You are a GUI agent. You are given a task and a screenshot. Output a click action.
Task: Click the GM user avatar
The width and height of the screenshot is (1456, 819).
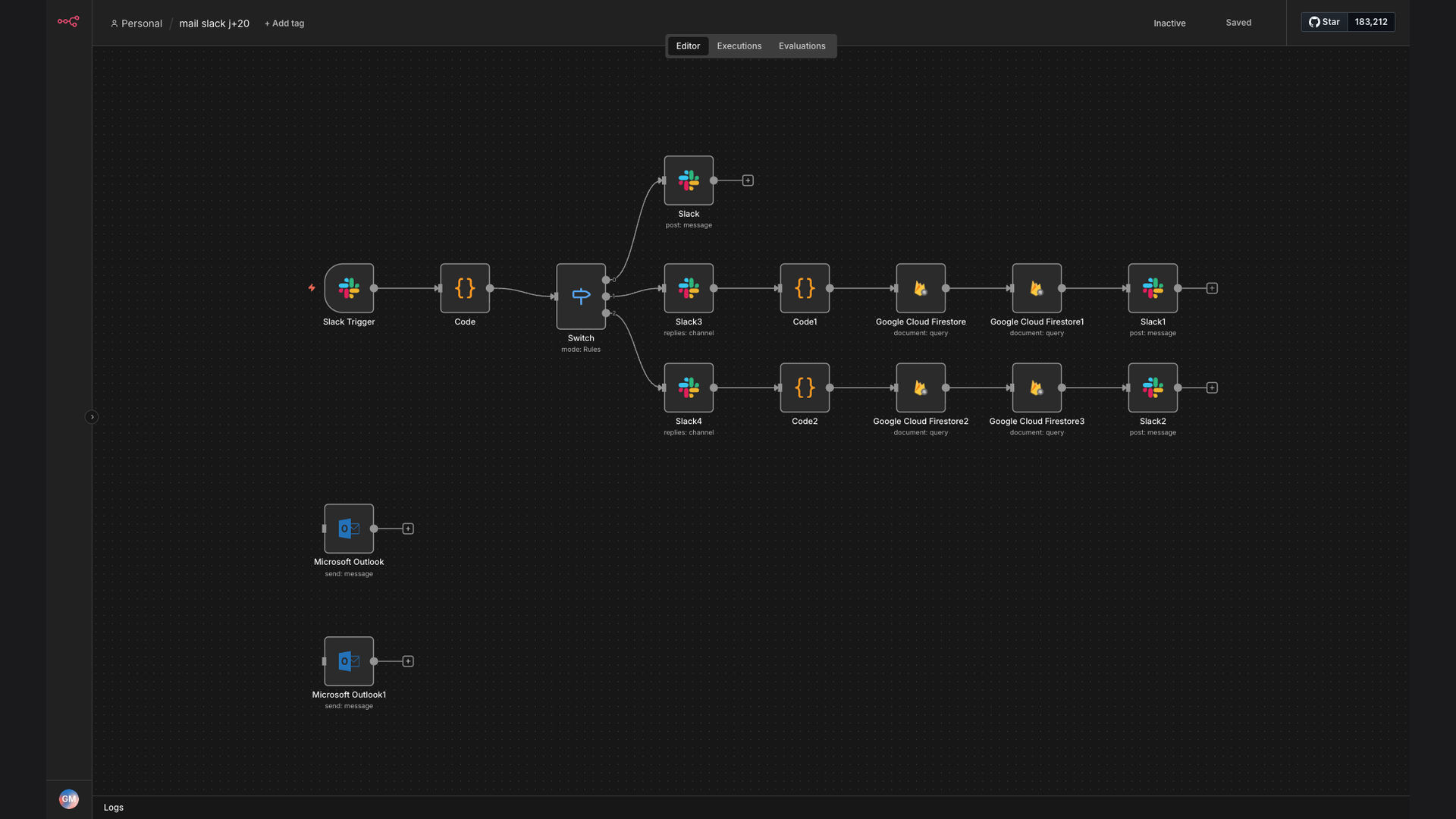(68, 799)
